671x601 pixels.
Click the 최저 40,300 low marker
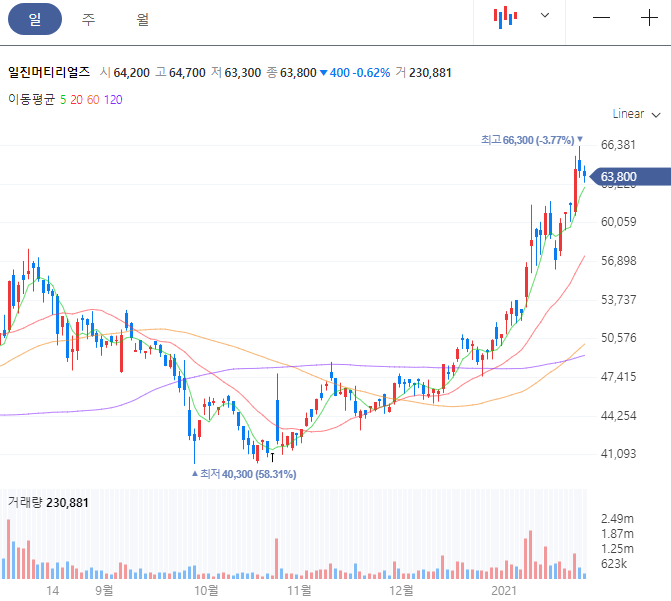point(244,474)
